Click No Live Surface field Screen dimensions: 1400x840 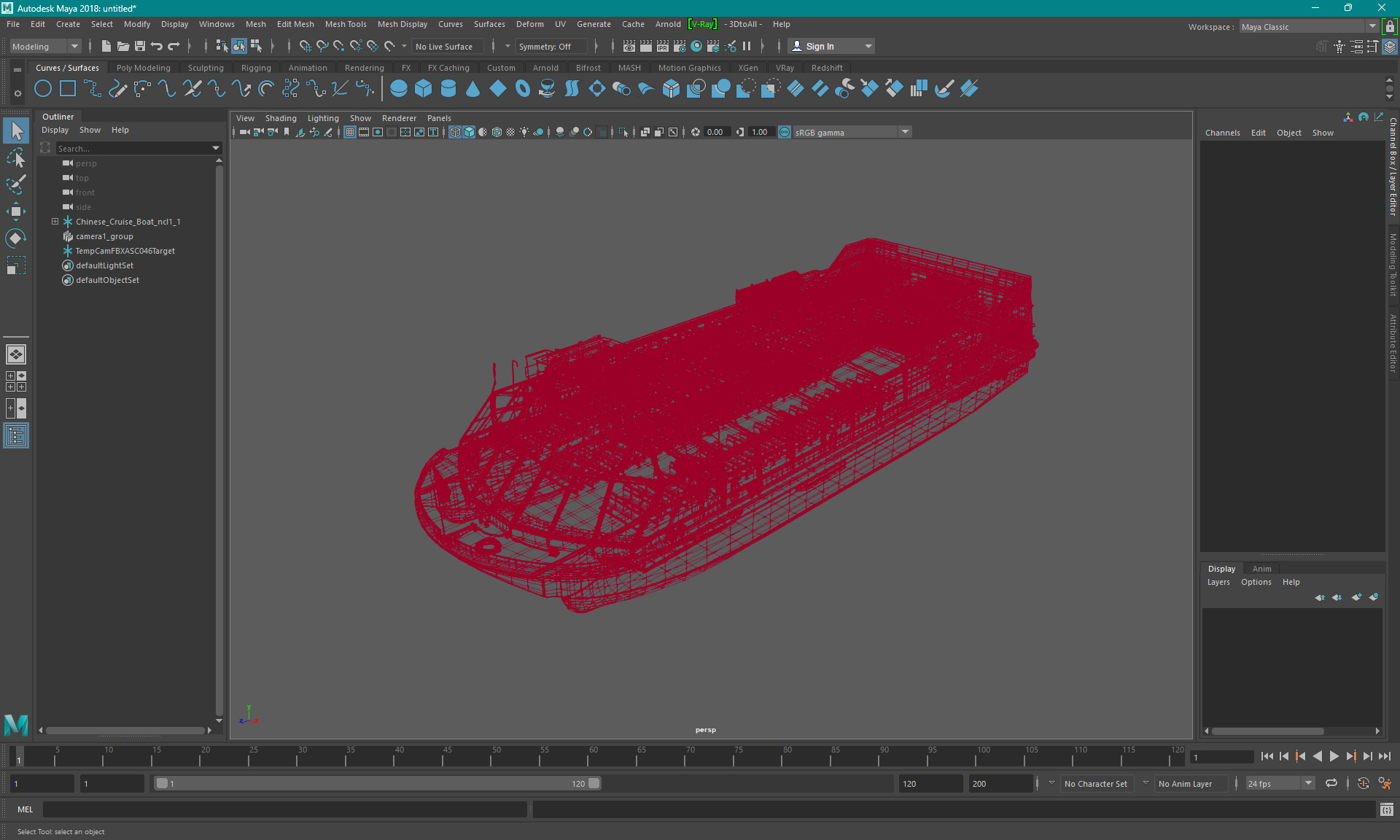(x=448, y=46)
